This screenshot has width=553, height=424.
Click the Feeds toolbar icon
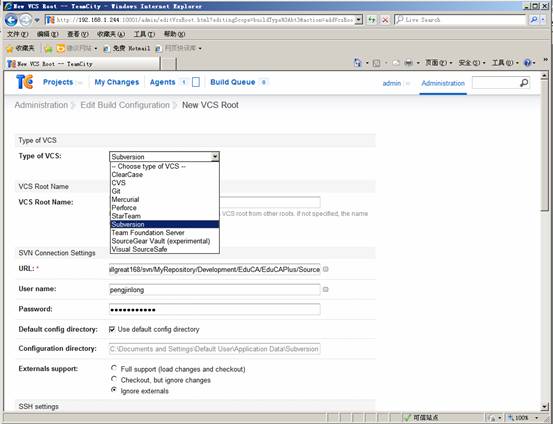tap(377, 63)
